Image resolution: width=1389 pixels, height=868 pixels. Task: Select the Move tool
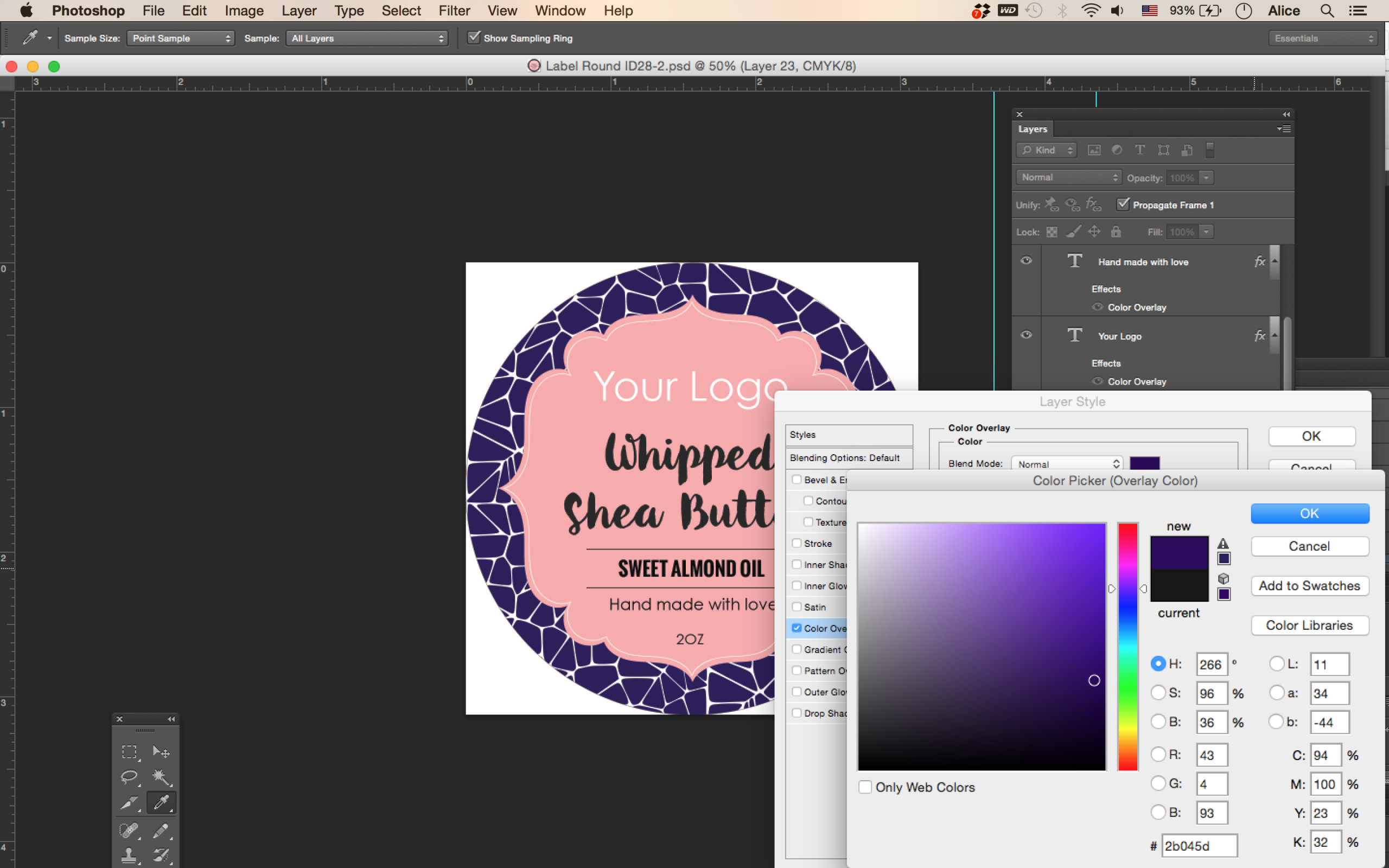click(x=161, y=751)
